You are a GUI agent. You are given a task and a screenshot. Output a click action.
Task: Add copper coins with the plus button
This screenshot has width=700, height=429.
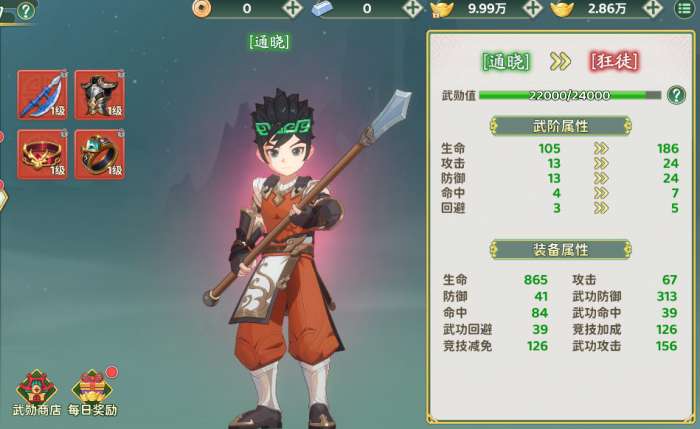point(293,8)
